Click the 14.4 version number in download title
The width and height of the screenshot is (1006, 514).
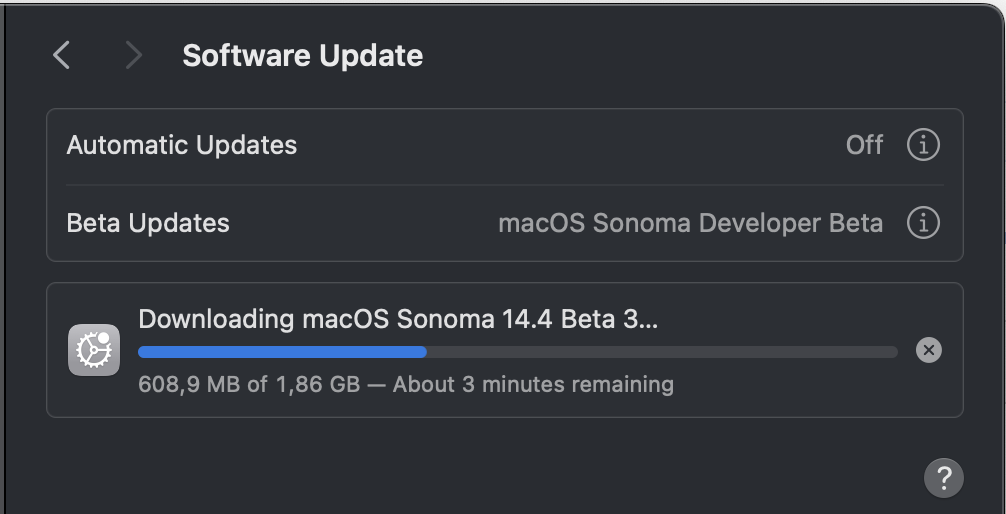pyautogui.click(x=525, y=319)
